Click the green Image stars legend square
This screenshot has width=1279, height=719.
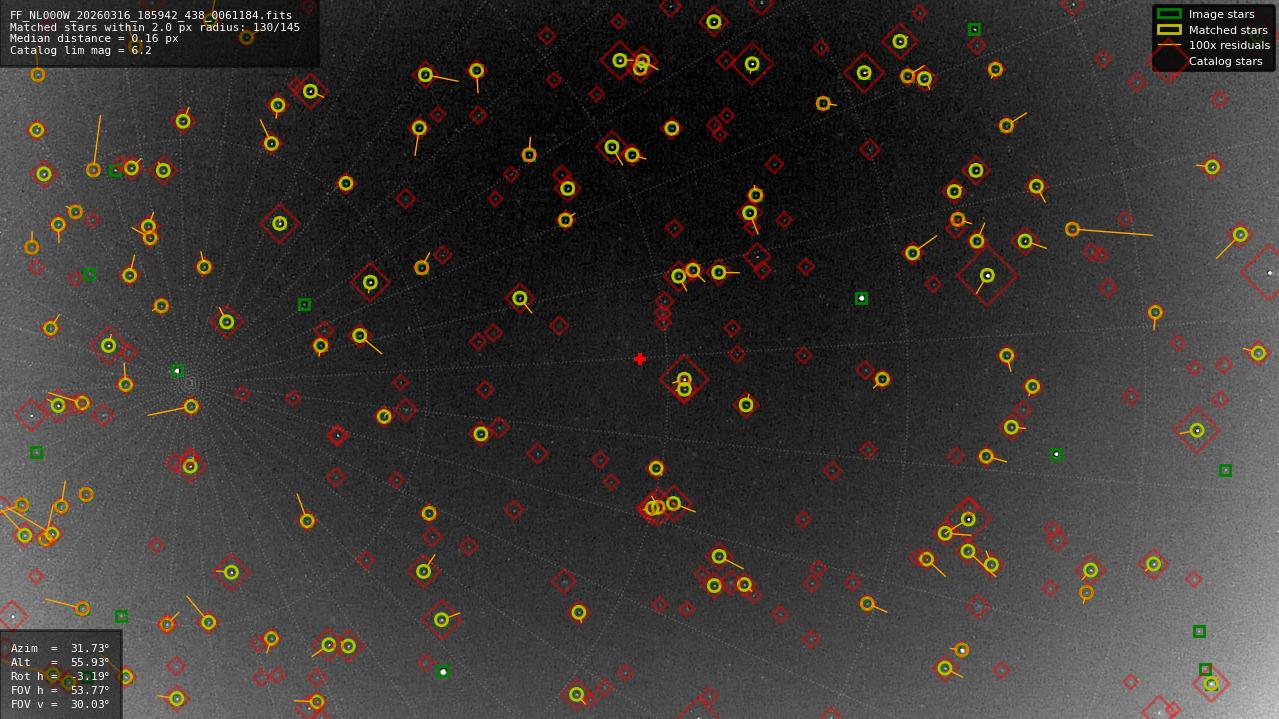pyautogui.click(x=1169, y=14)
